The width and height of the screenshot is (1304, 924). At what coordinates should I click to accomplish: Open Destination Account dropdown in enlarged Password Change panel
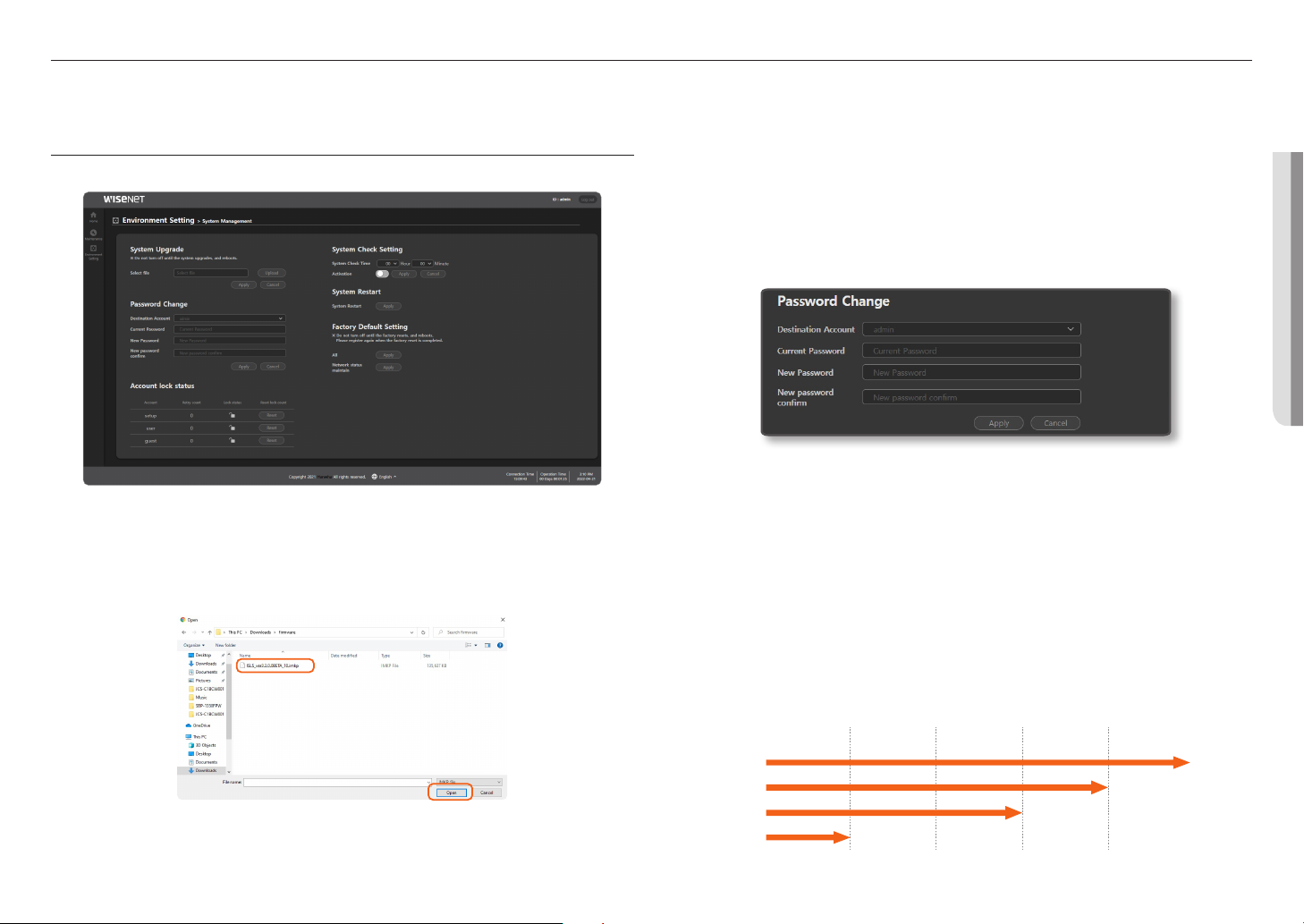pyautogui.click(x=971, y=329)
